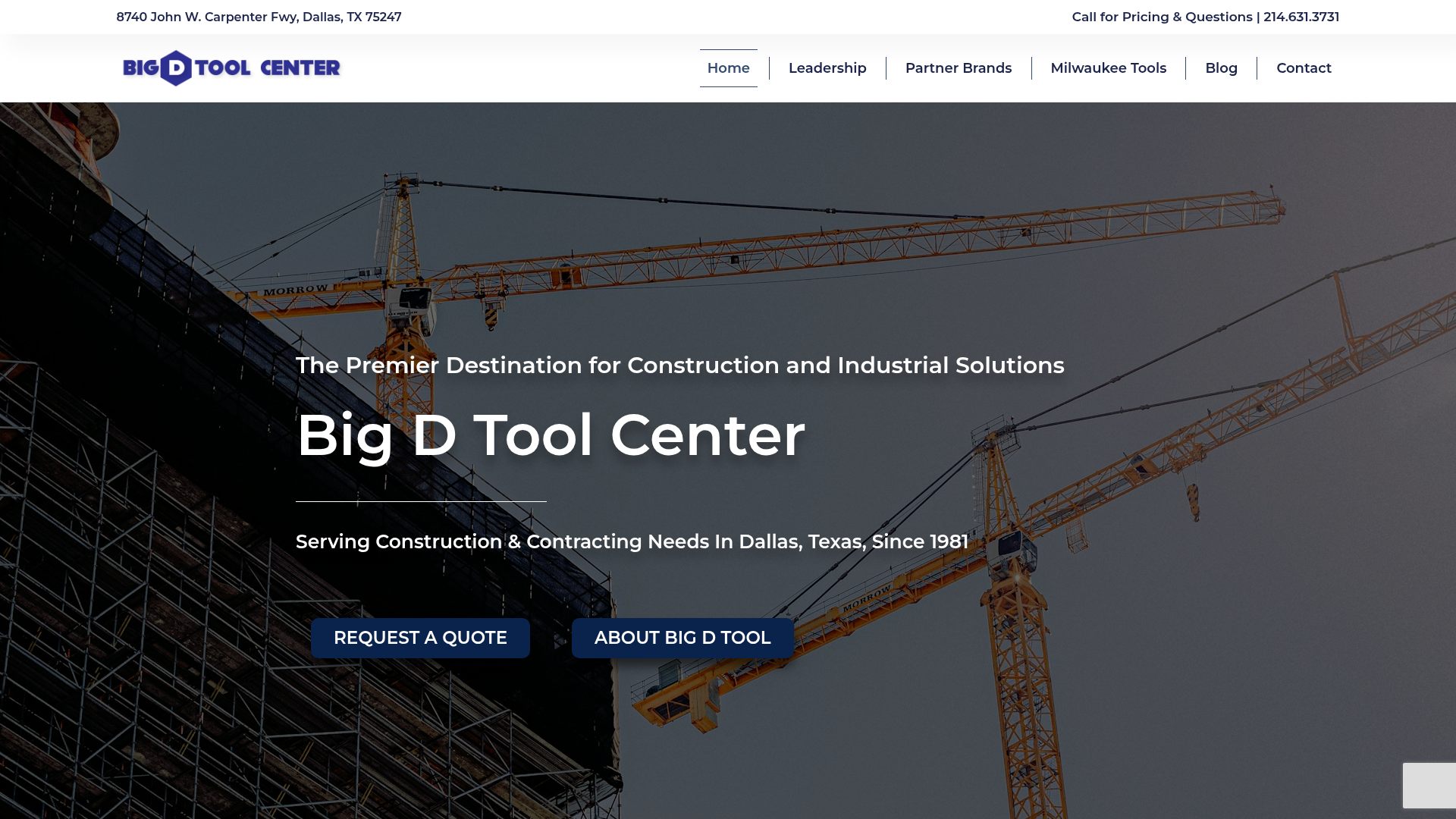Go to the Contact page
Screen dimensions: 1456x819
[1304, 67]
